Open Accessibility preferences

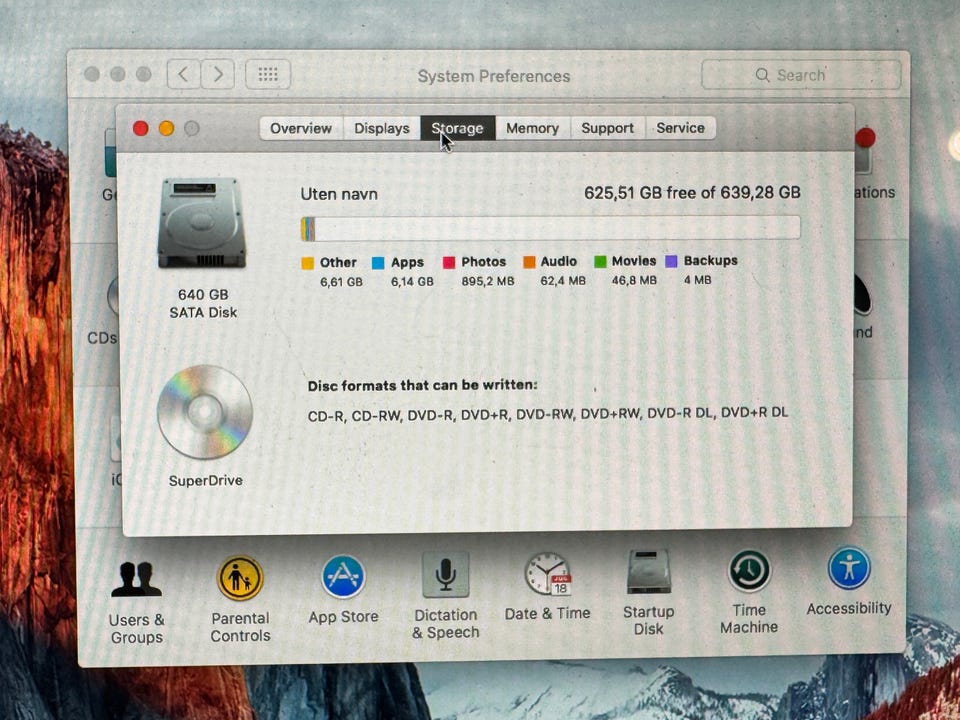849,581
